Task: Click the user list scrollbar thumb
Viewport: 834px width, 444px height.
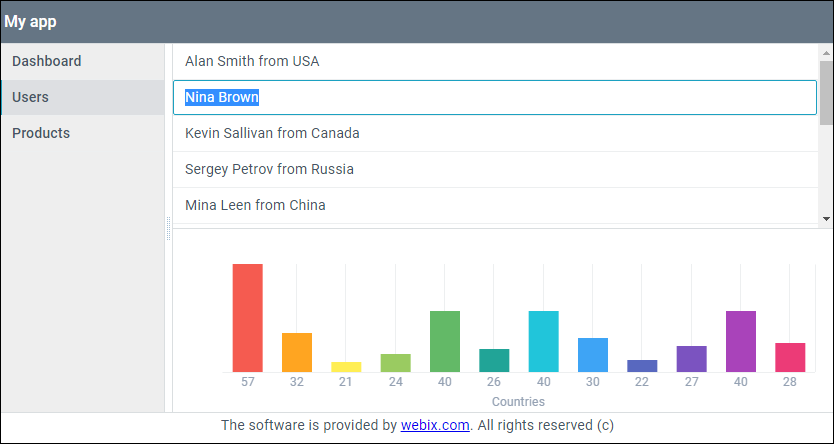Action: tap(826, 92)
